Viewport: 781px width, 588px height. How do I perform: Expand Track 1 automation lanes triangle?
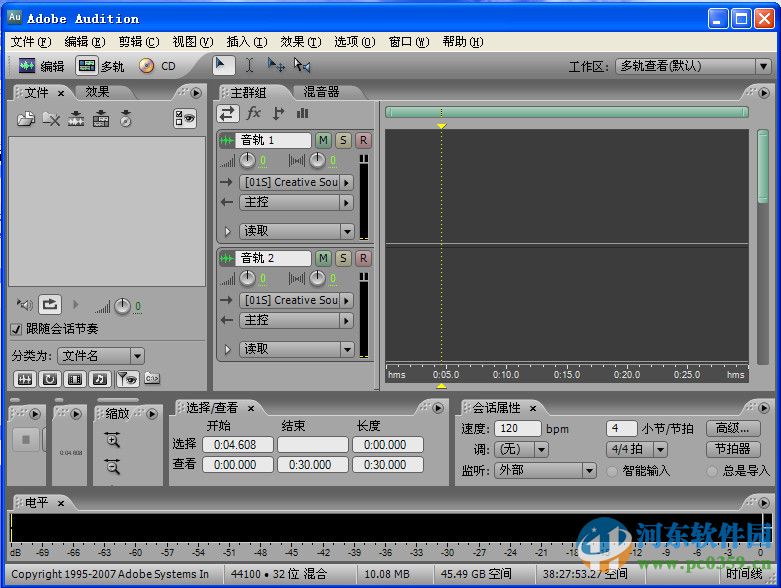pyautogui.click(x=228, y=232)
